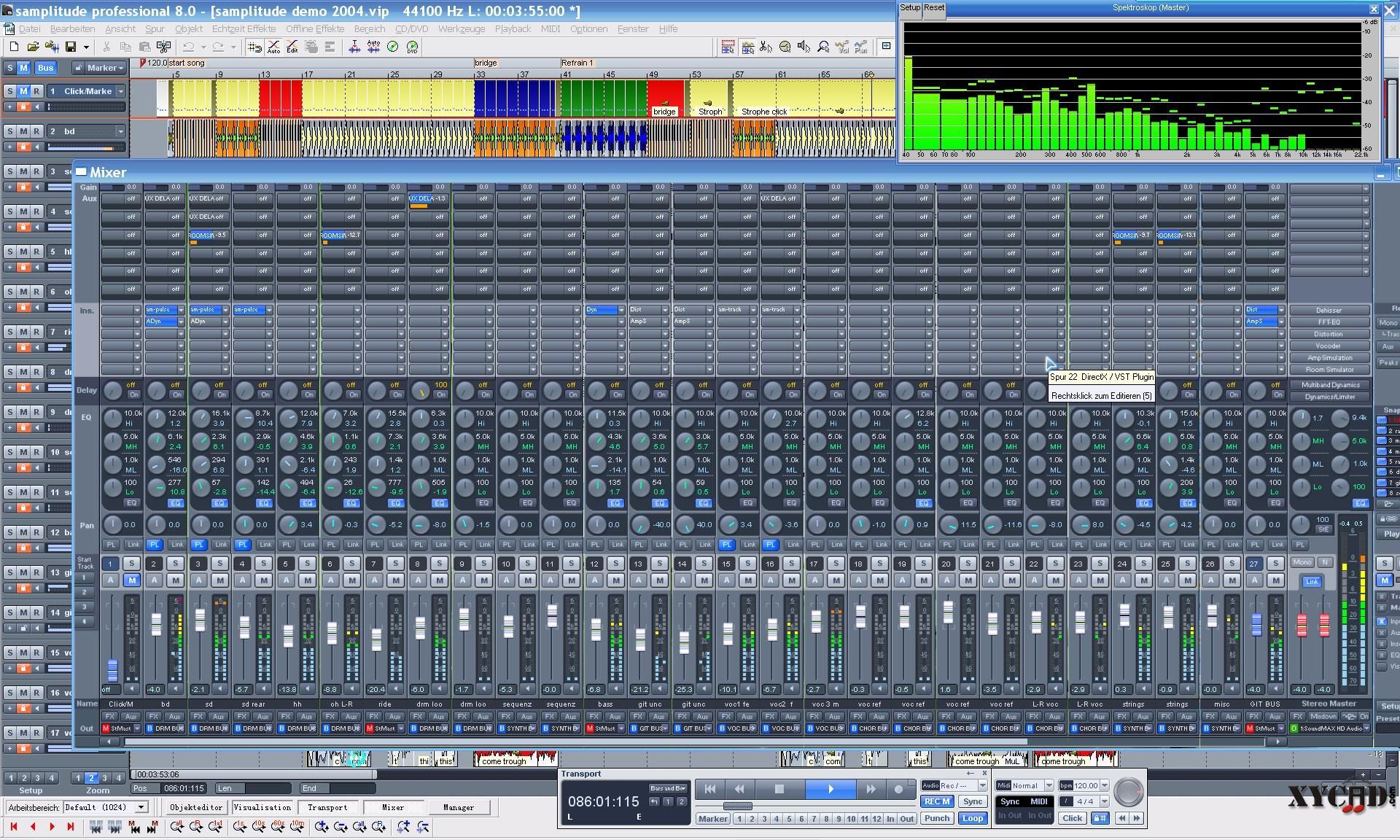Click the Undo arrow icon
The height and width of the screenshot is (840, 1400).
(x=188, y=47)
